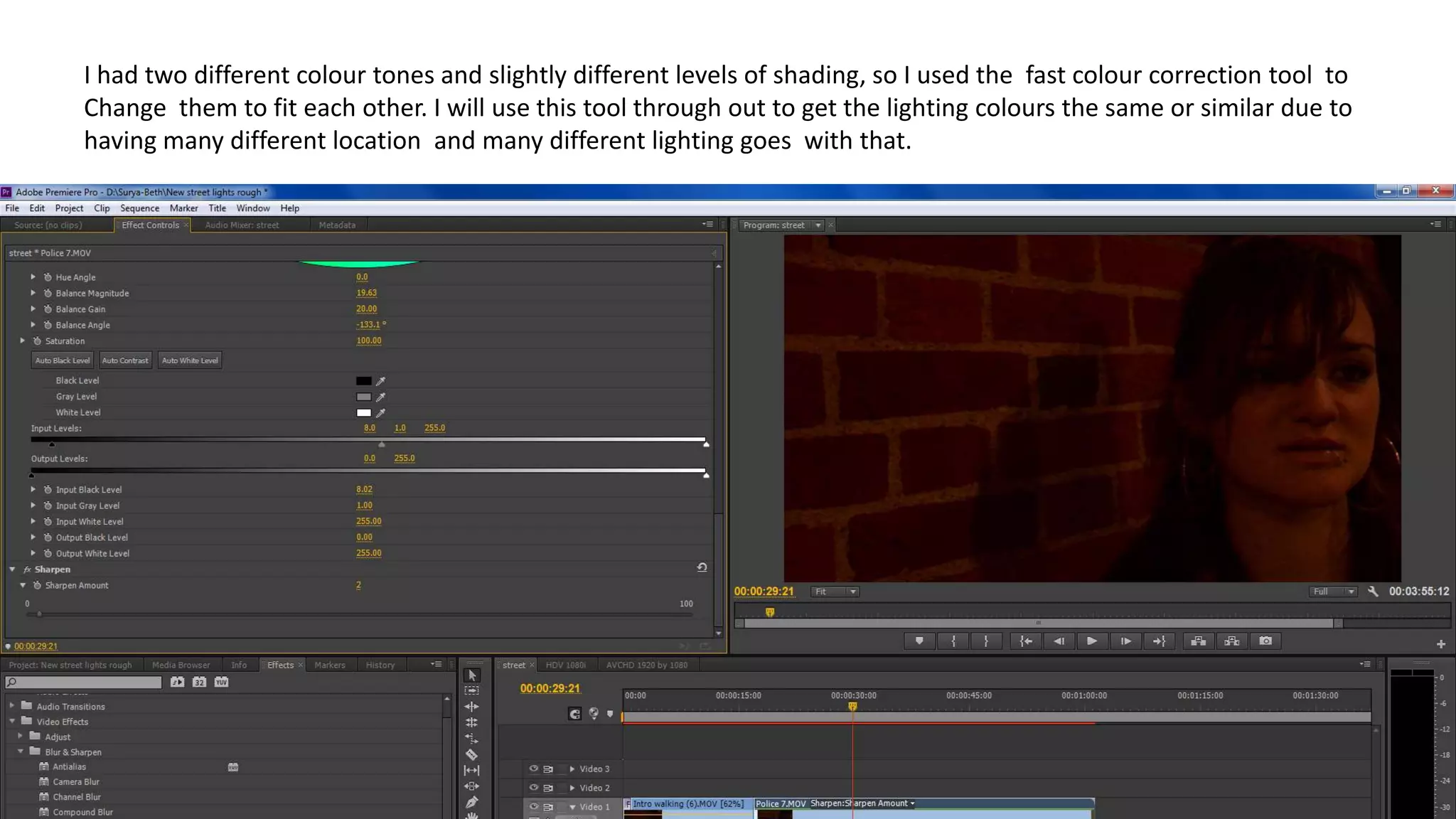Expand Hue Angle property
Image resolution: width=1456 pixels, height=819 pixels.
click(x=33, y=277)
